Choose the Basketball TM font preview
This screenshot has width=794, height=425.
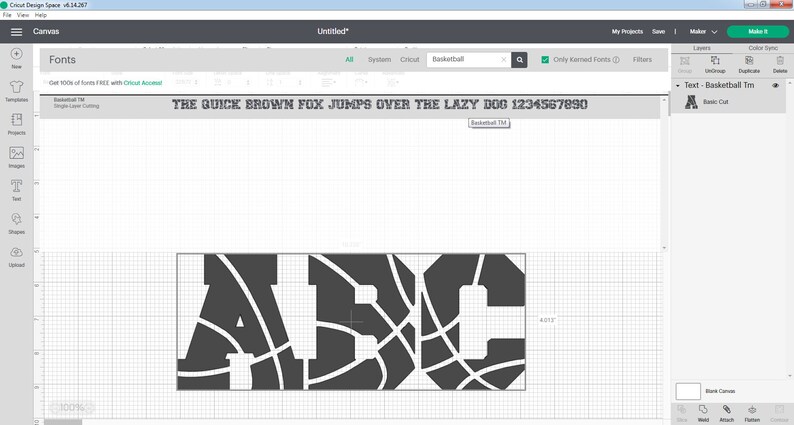click(379, 105)
